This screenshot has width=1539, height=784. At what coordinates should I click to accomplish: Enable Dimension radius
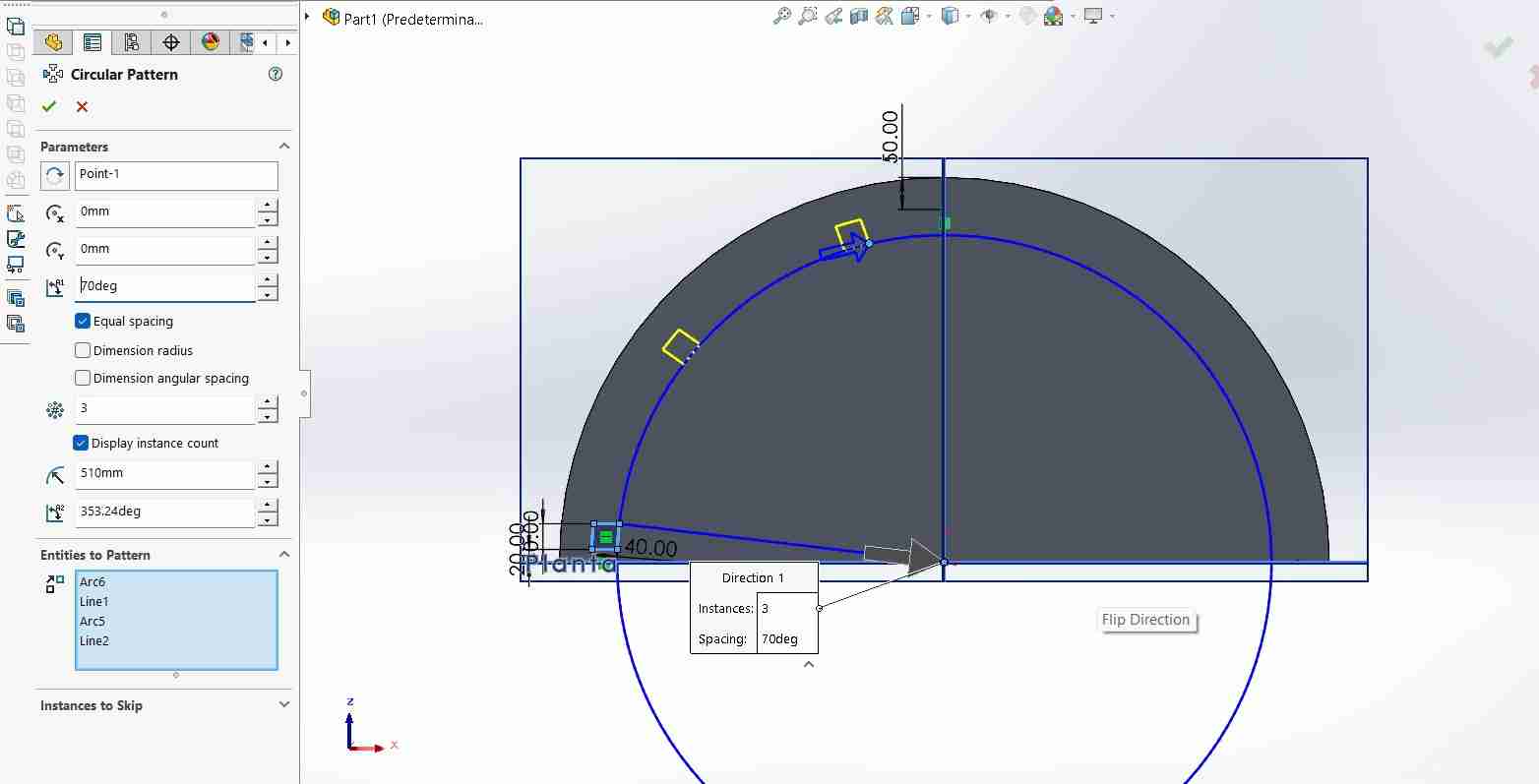pos(83,350)
